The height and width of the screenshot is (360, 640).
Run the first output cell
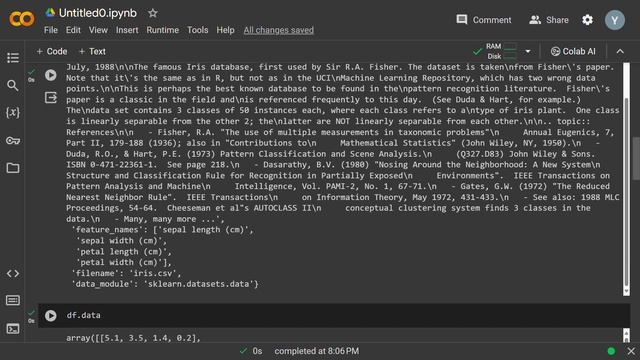click(x=51, y=75)
